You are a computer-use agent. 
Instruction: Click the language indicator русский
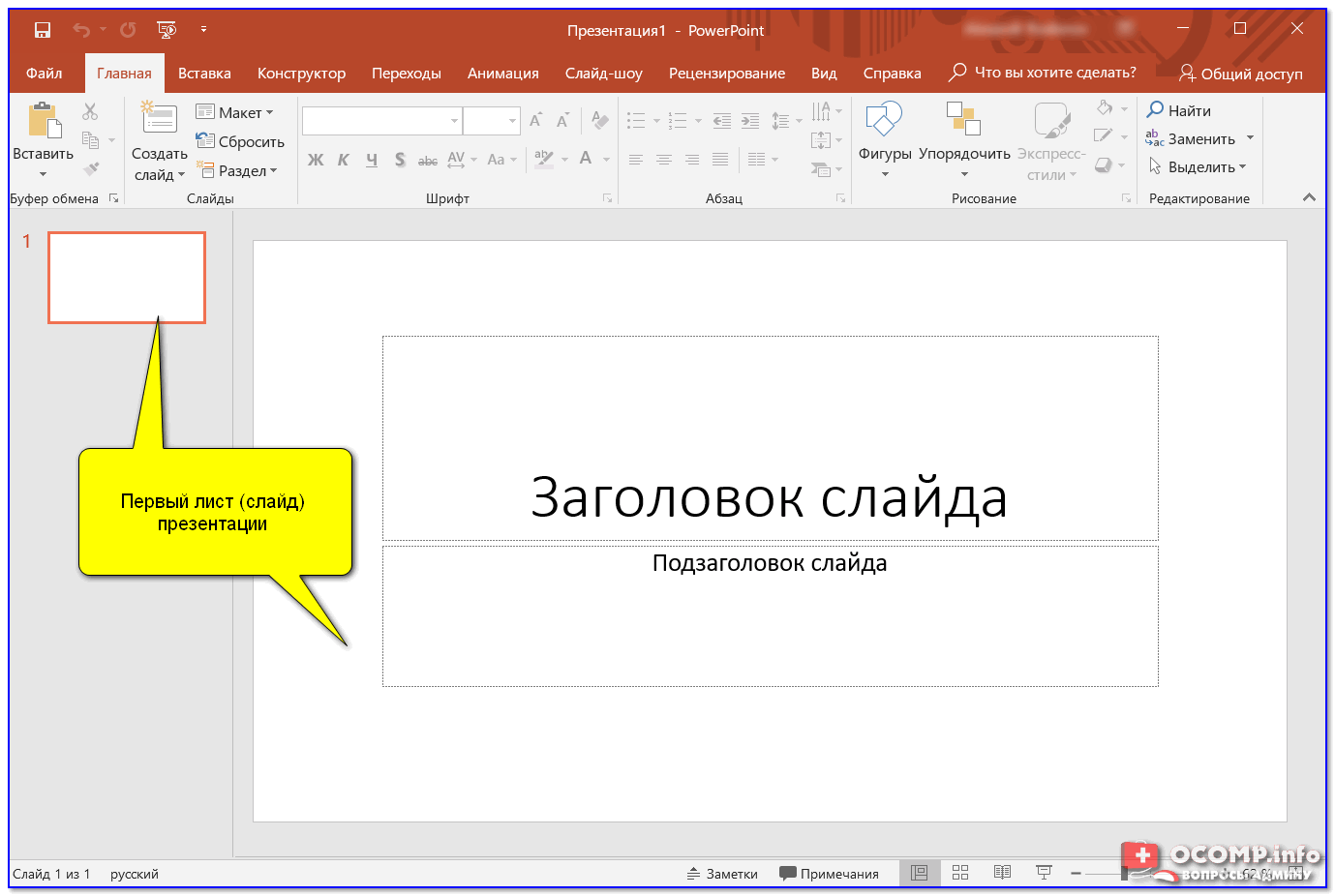pos(135,874)
